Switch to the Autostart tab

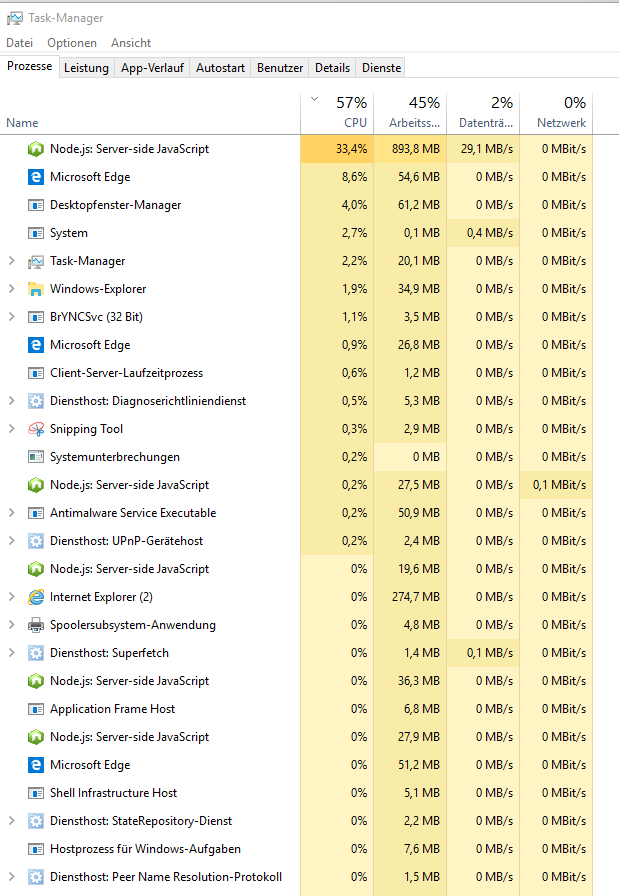tap(220, 68)
